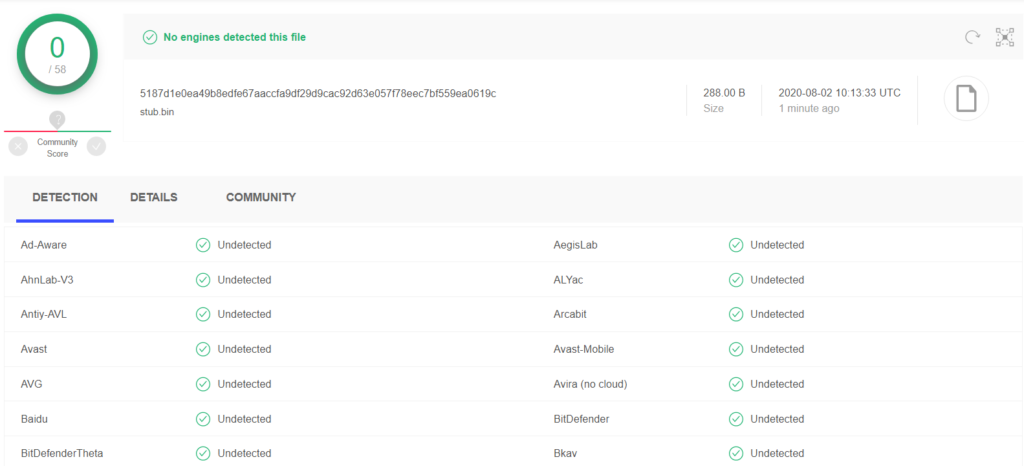Open the similar files graph icon
The height and width of the screenshot is (466, 1024).
coord(1004,37)
